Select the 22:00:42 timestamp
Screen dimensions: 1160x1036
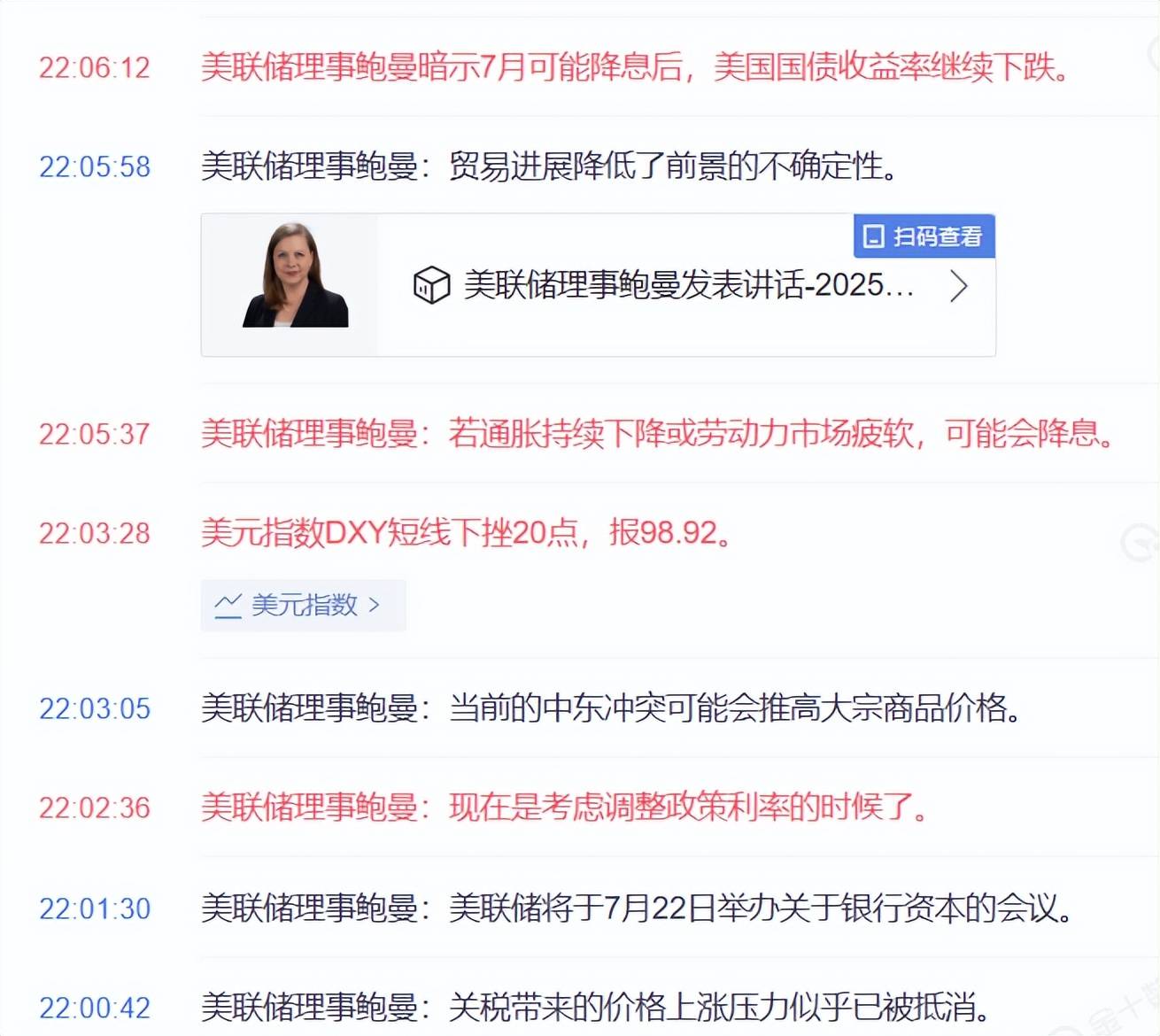(95, 1008)
